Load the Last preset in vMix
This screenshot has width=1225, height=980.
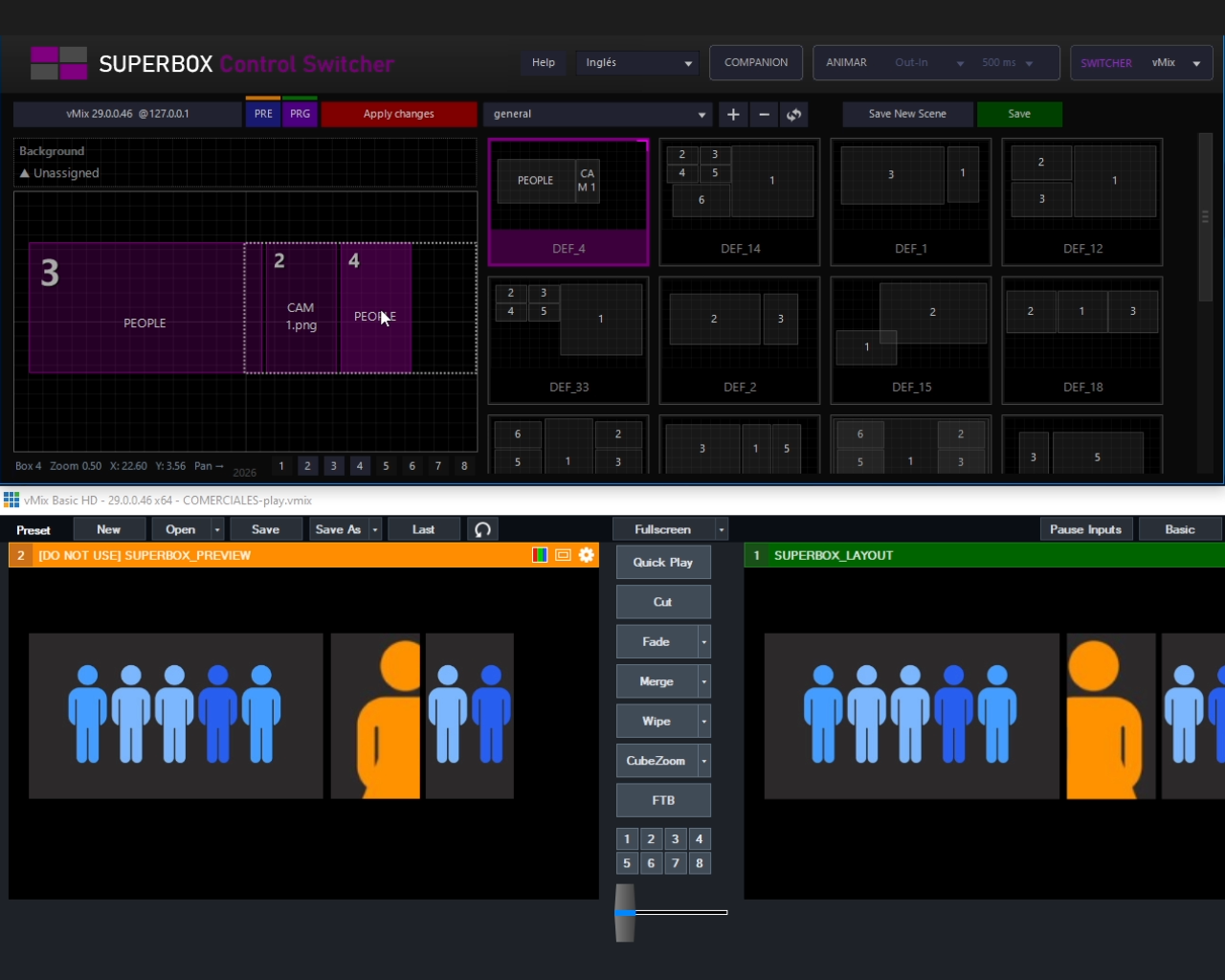tap(424, 529)
